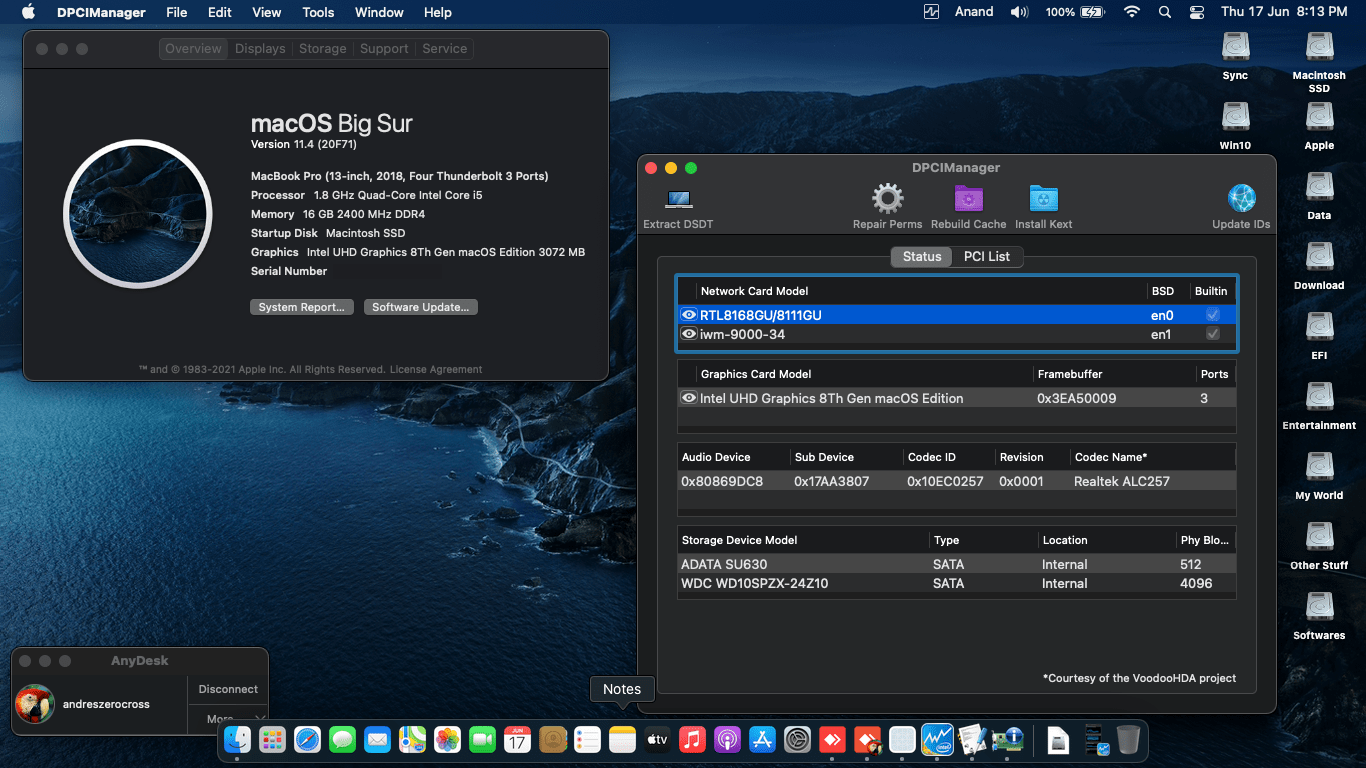The width and height of the screenshot is (1366, 768).
Task: Select the Status tab in DPCIManager
Action: point(922,257)
